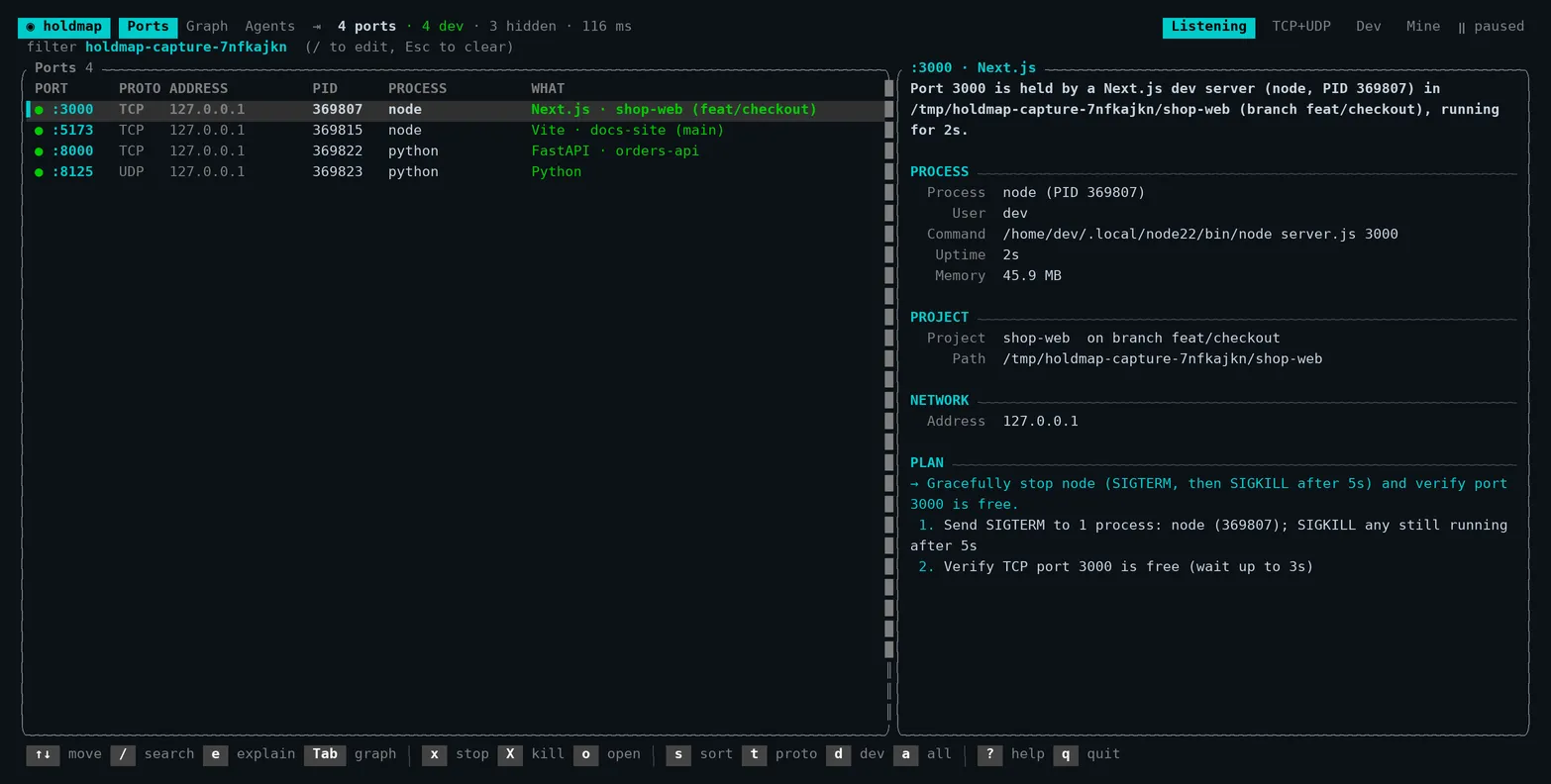1551x784 pixels.
Task: Click the paused indicator
Action: click(1491, 27)
